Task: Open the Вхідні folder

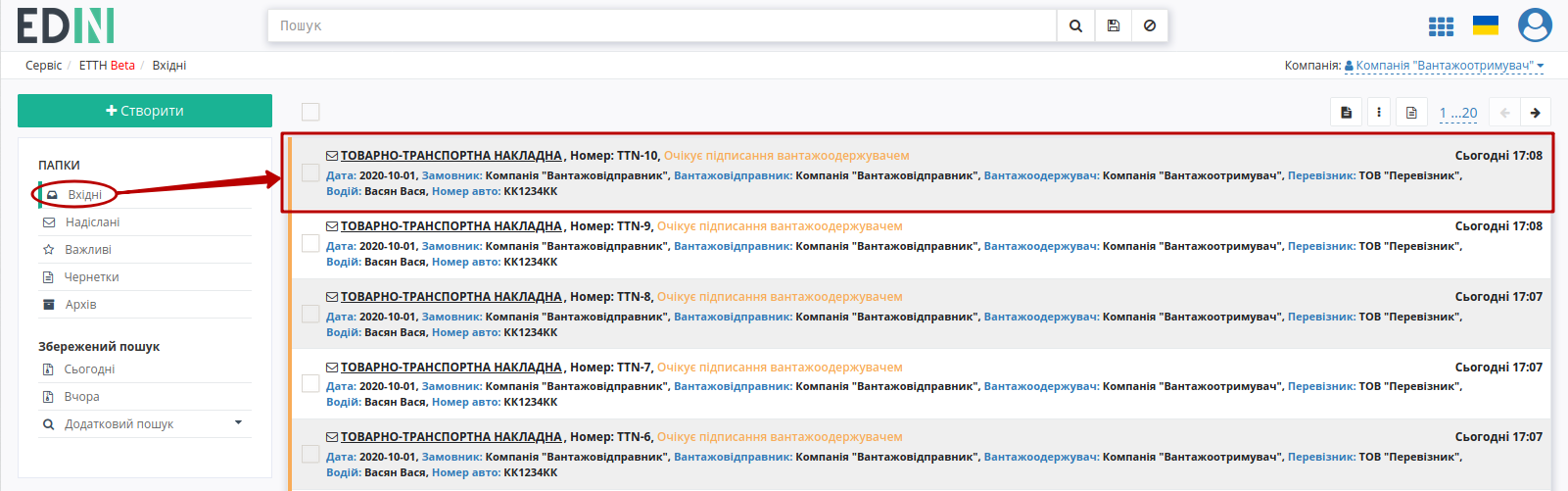Action: 84,195
